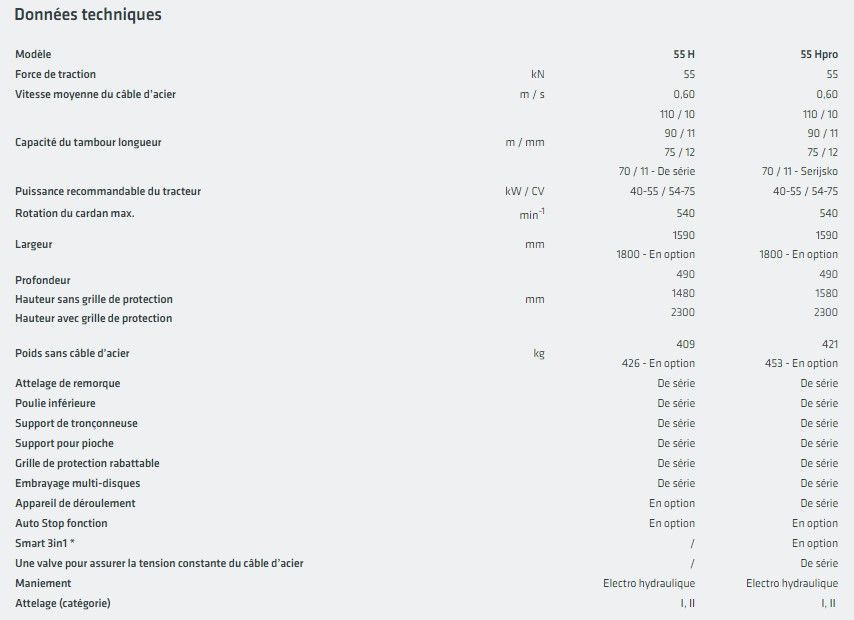Click "Hauteur avec grille de protection" label
The width and height of the screenshot is (854, 620).
pos(94,318)
